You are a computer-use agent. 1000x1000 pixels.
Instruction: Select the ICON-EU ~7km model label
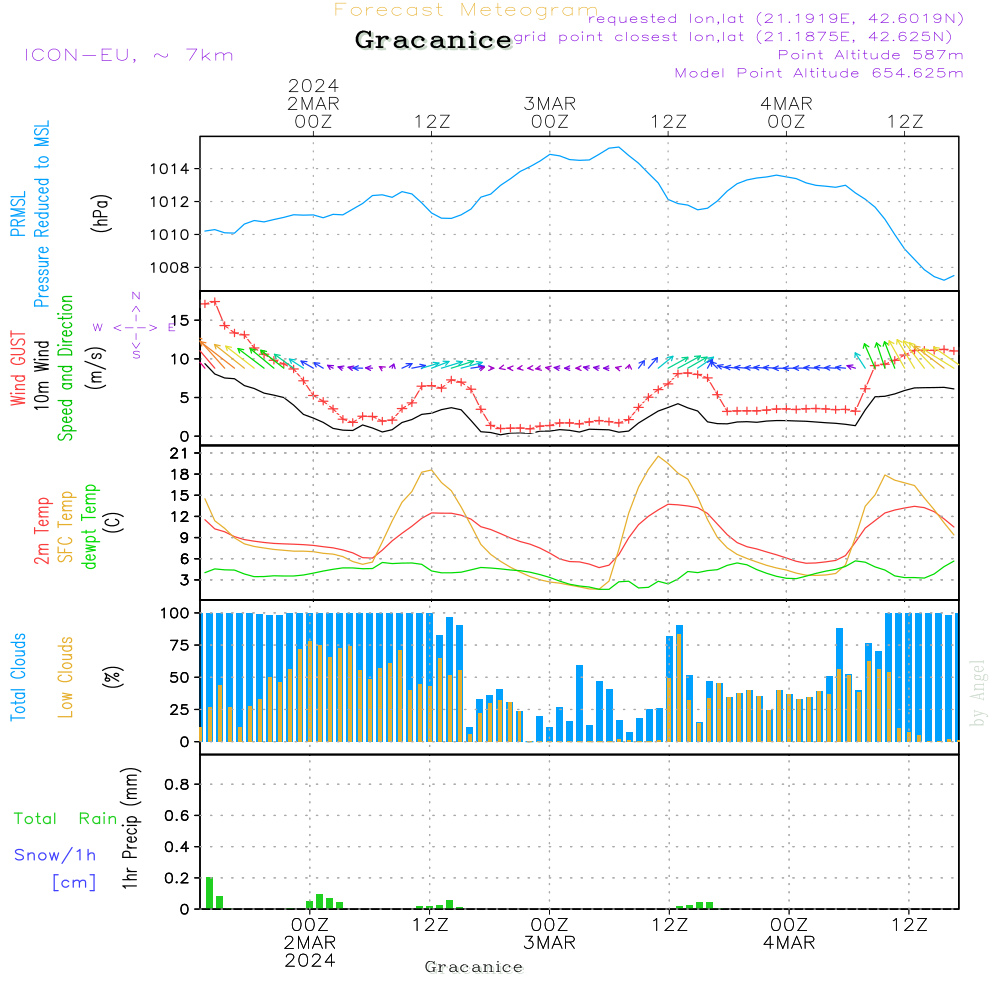click(x=129, y=55)
